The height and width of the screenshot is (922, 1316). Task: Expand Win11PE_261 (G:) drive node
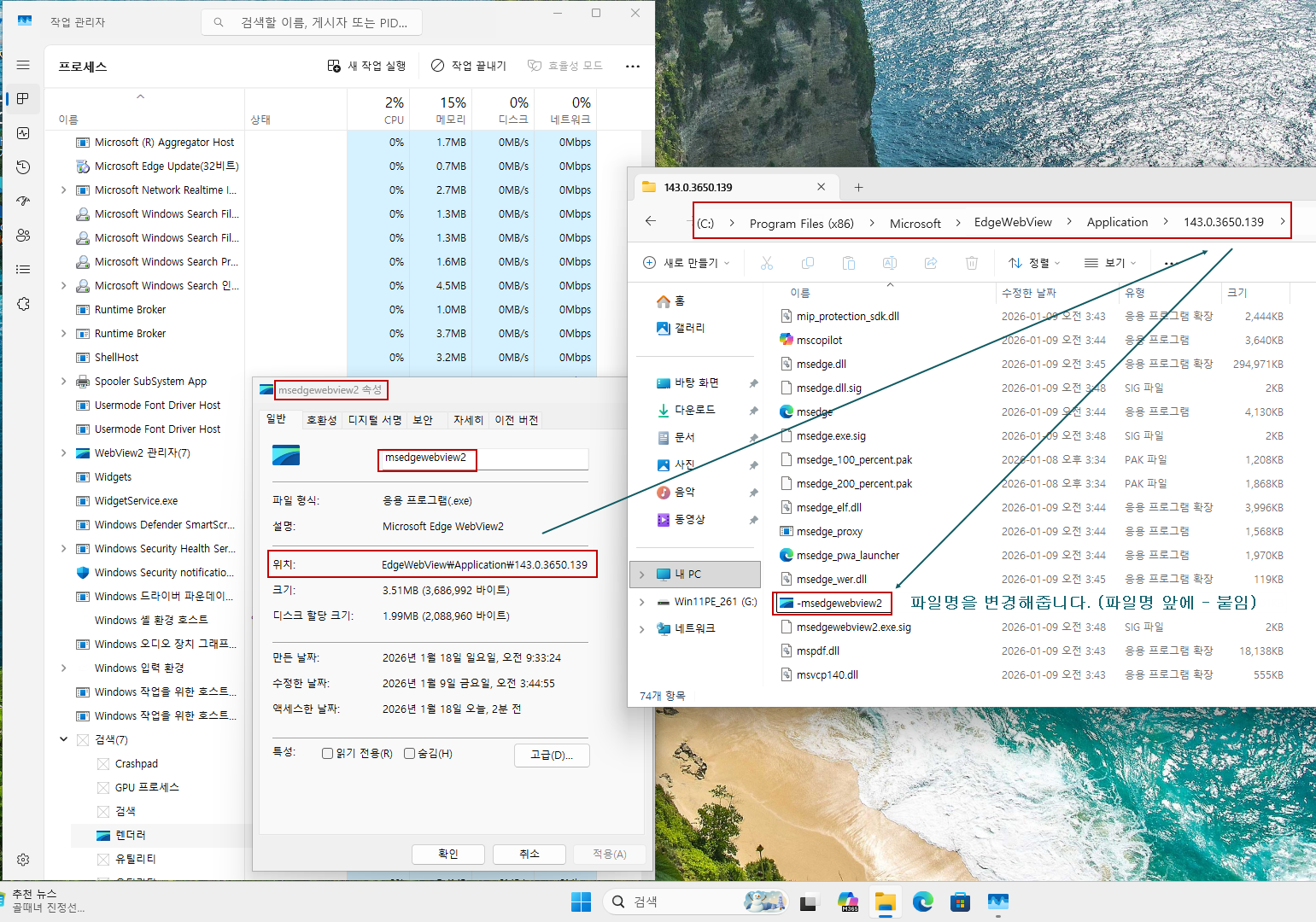point(641,602)
